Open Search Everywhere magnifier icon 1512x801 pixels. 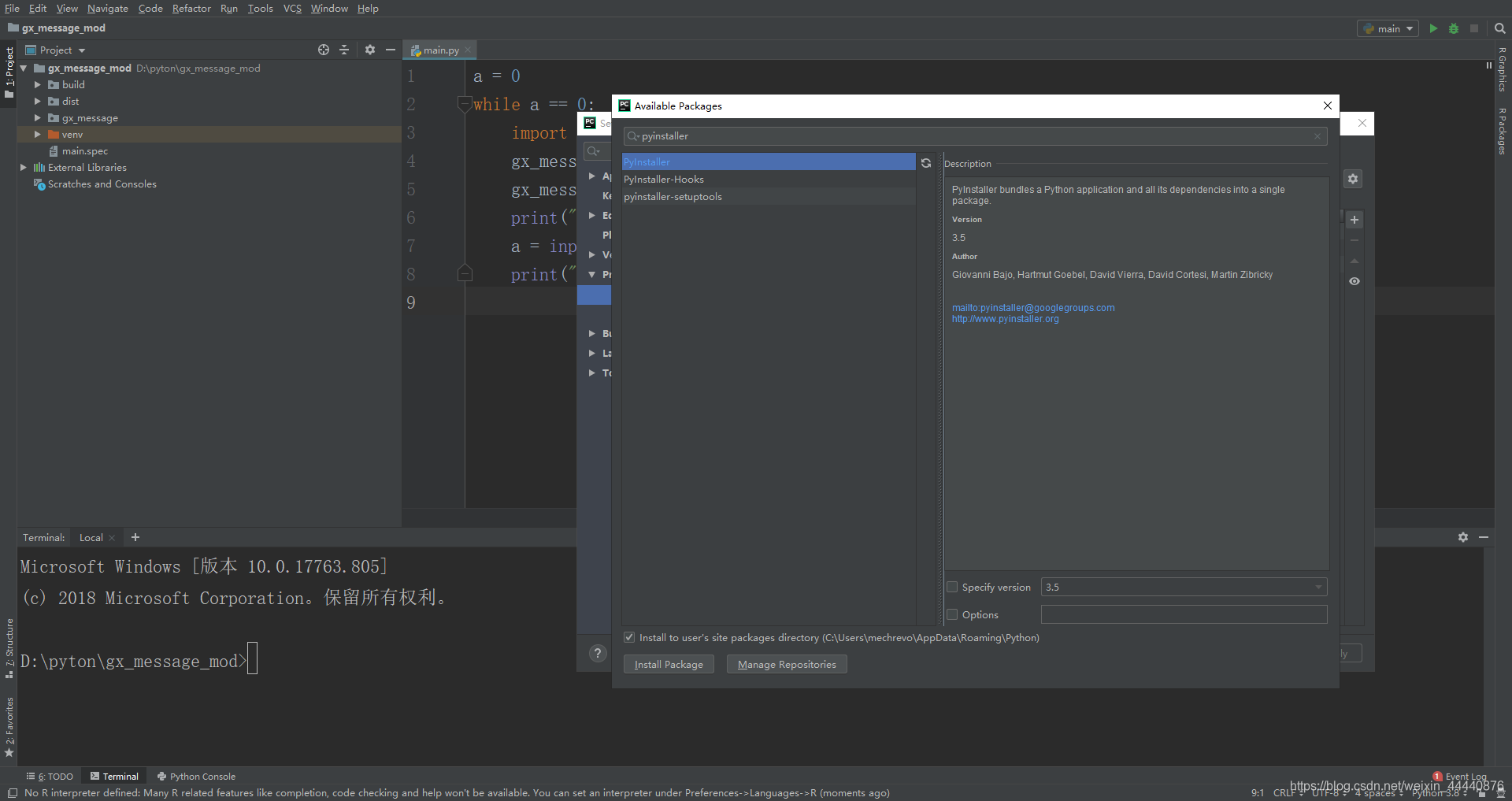point(1499,28)
